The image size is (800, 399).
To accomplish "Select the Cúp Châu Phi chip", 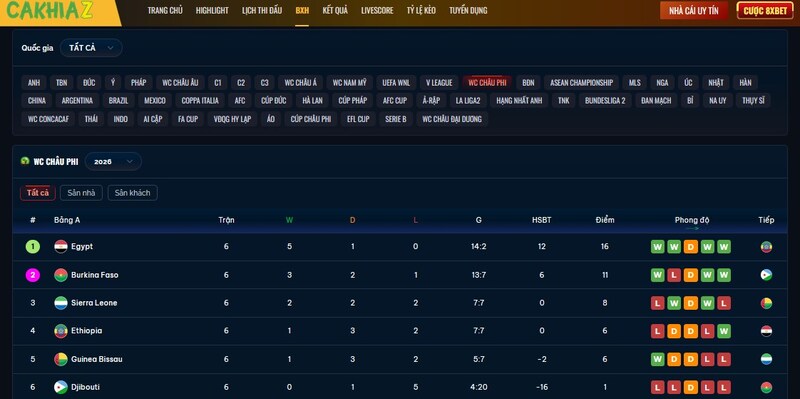I will 311,119.
